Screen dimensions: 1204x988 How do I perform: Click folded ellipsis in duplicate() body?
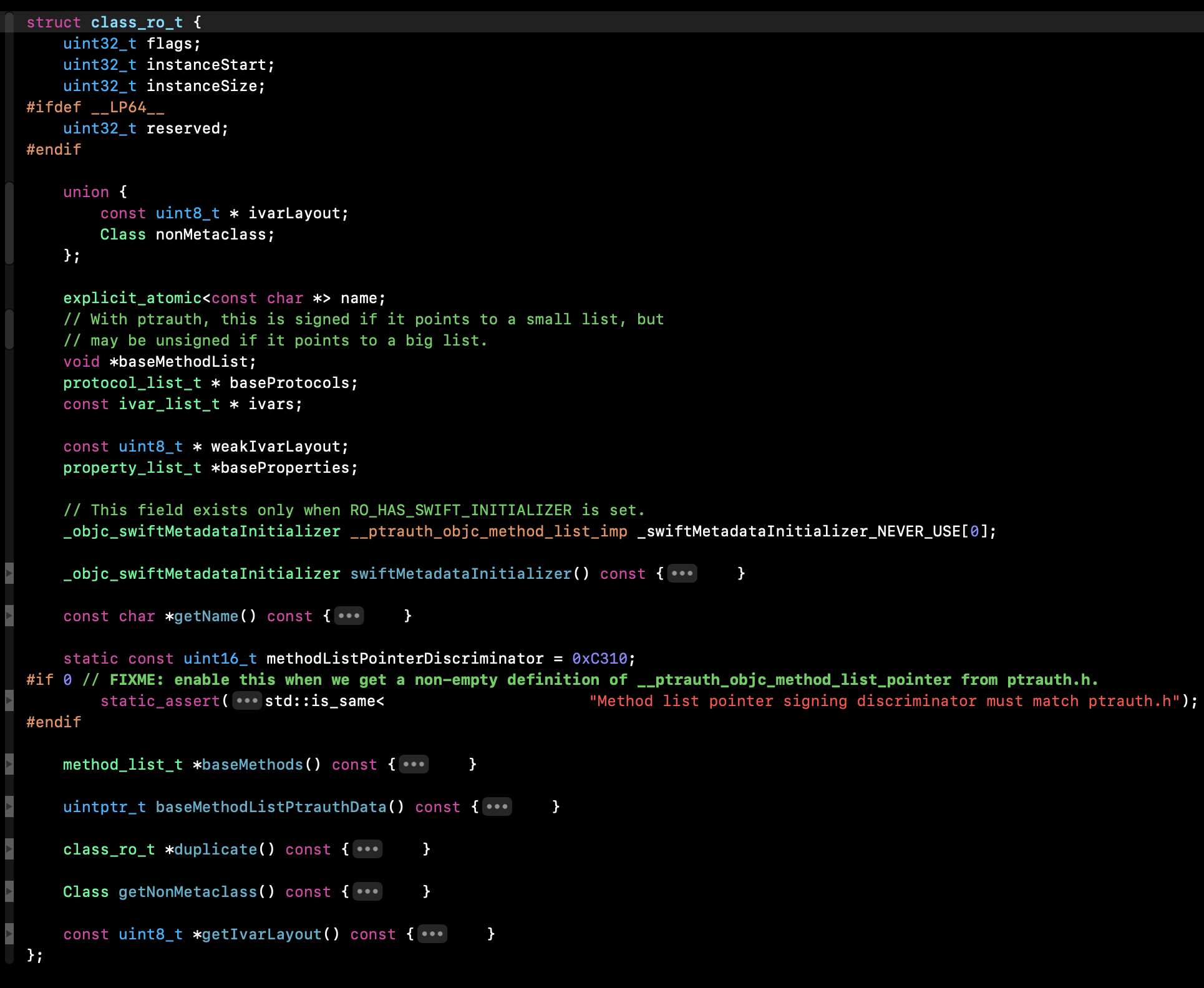pos(367,849)
